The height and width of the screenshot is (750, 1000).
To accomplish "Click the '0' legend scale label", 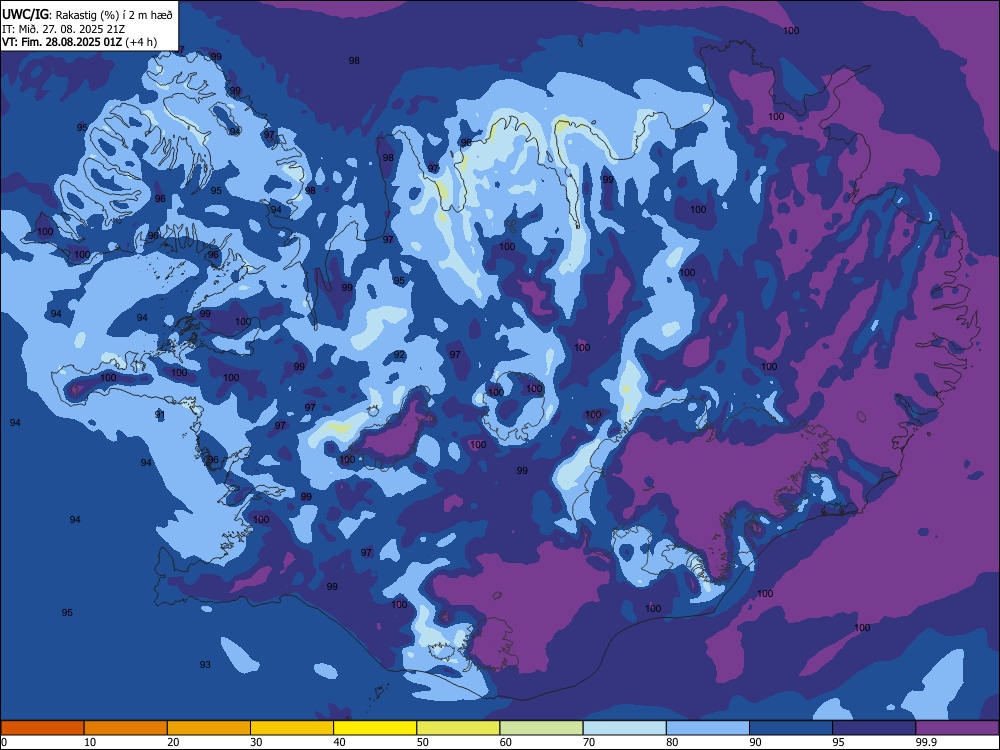I will pos(4,742).
